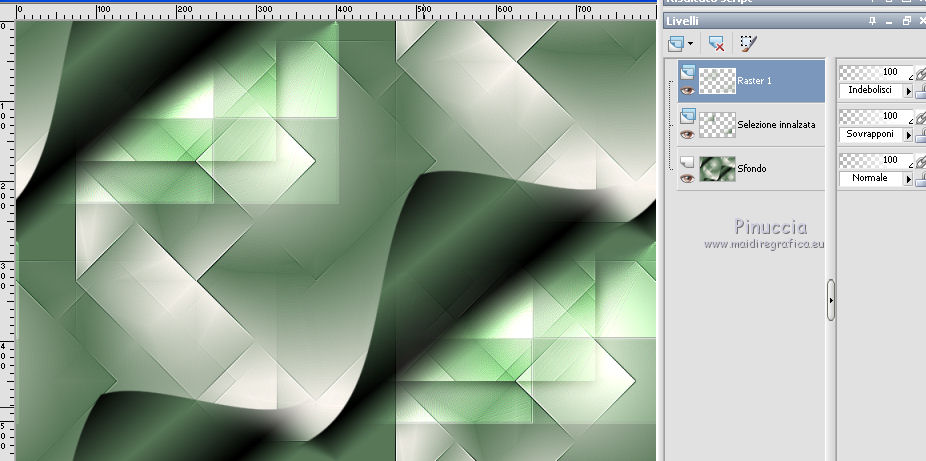Click the Livelli palette title
Screen dimensions: 926x461
(682, 21)
